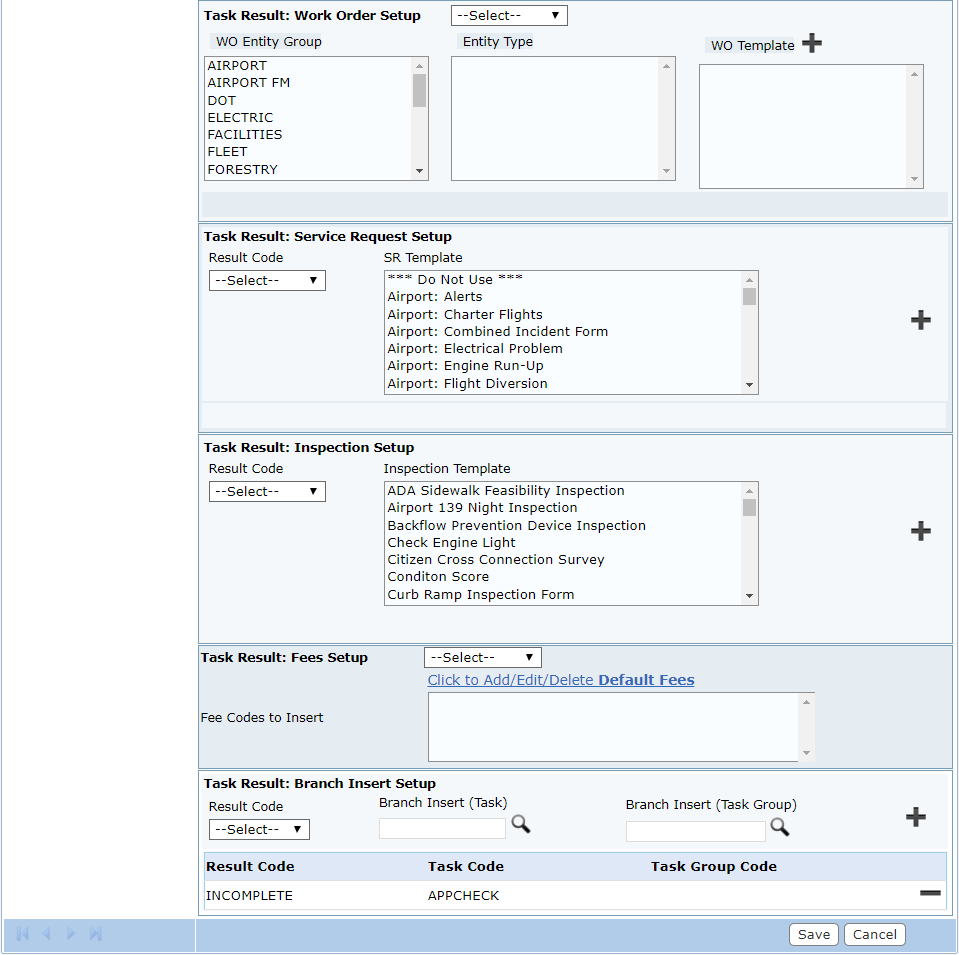This screenshot has width=959, height=955.
Task: Click the Cancel button
Action: pos(874,934)
